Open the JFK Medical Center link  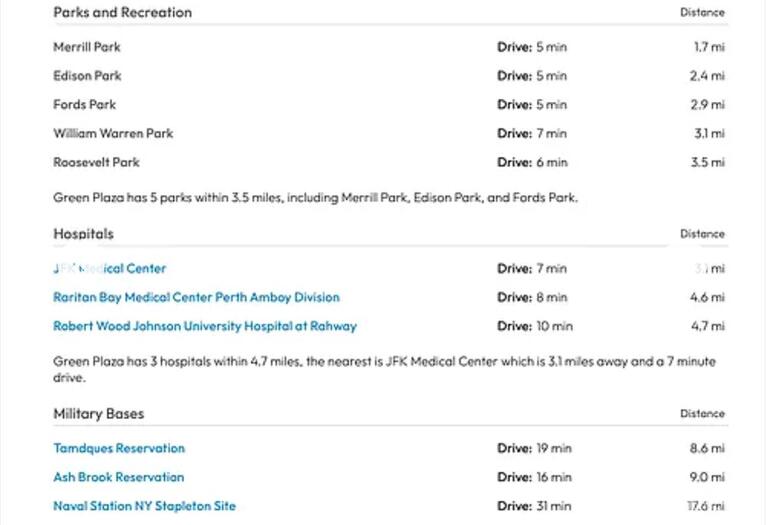pos(110,268)
